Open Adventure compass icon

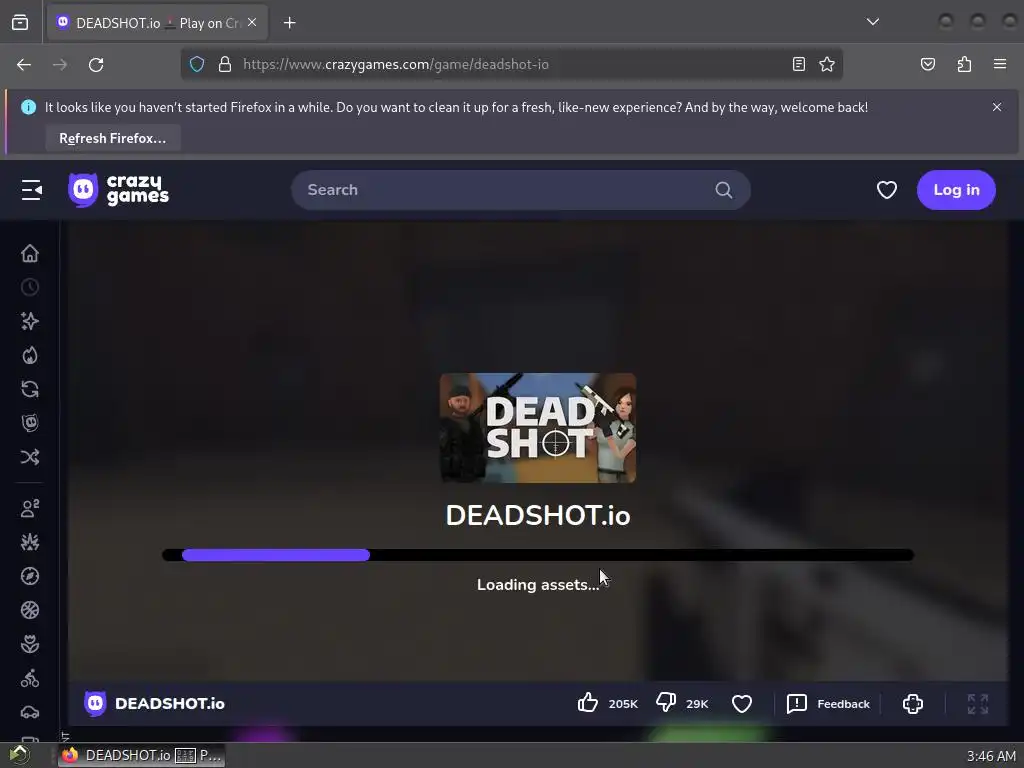[30, 576]
